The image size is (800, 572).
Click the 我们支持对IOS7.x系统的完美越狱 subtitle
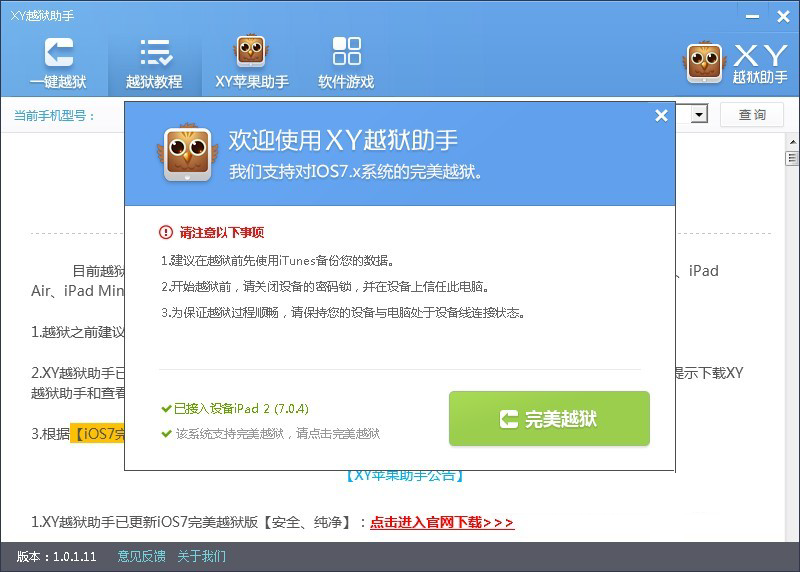(355, 172)
